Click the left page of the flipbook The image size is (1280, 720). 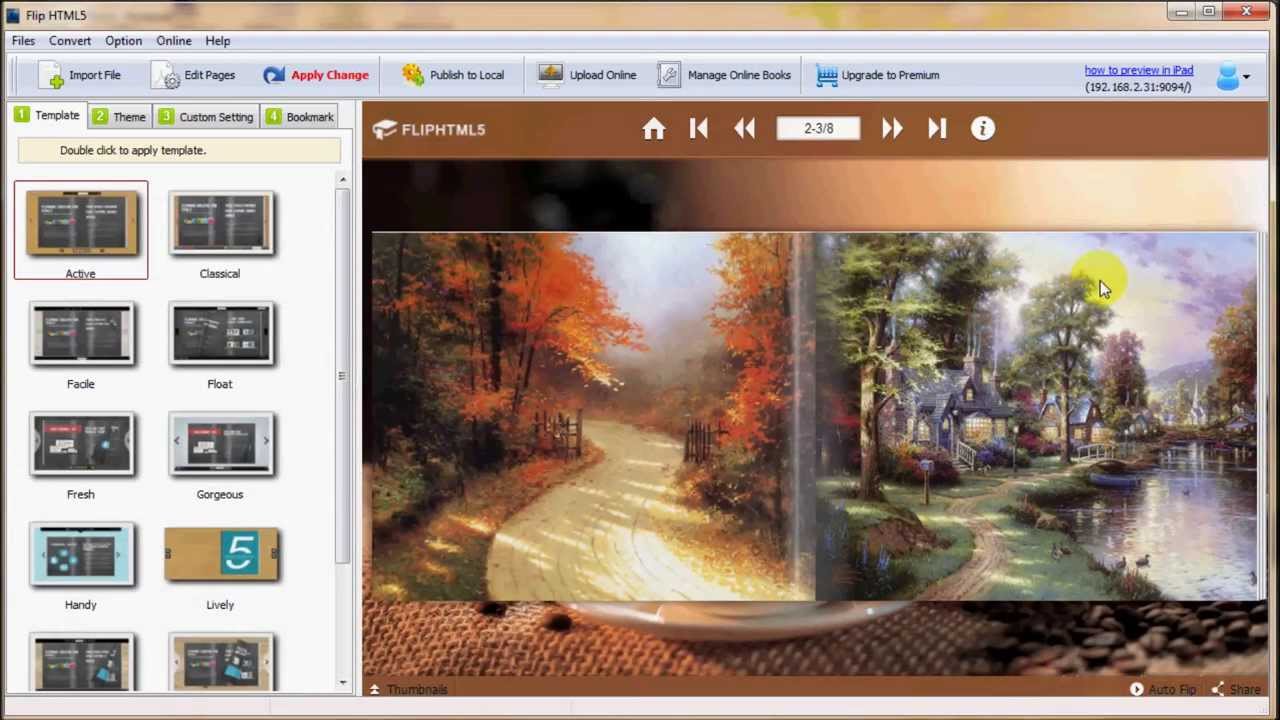pos(593,416)
